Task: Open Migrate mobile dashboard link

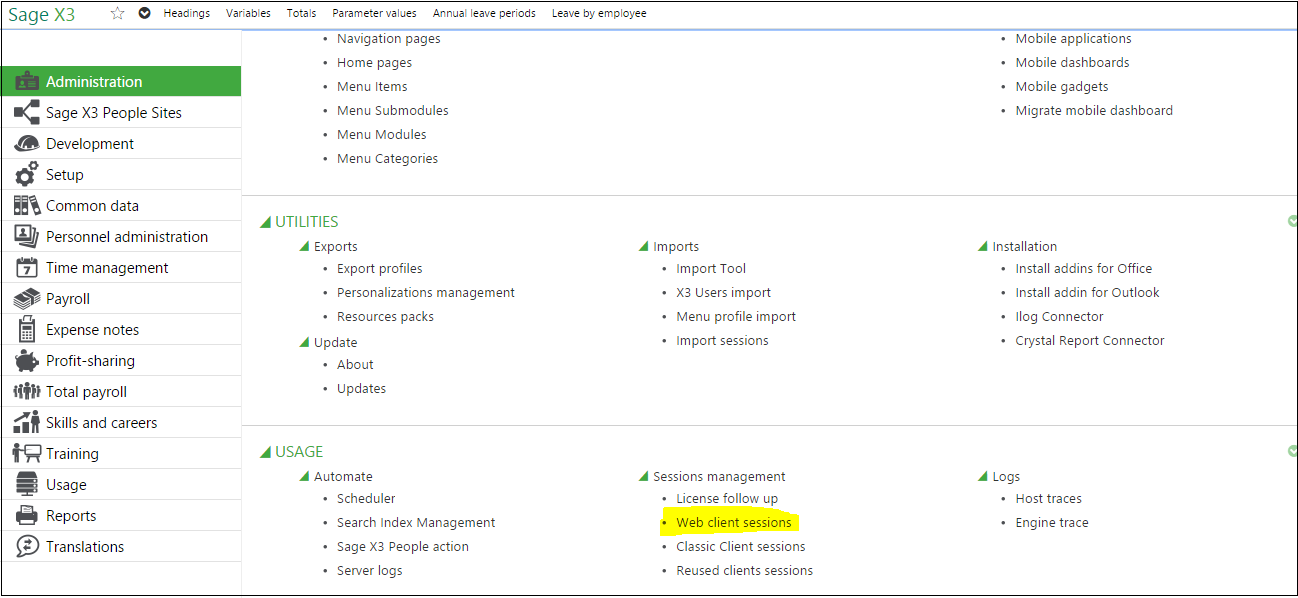Action: tap(1094, 110)
